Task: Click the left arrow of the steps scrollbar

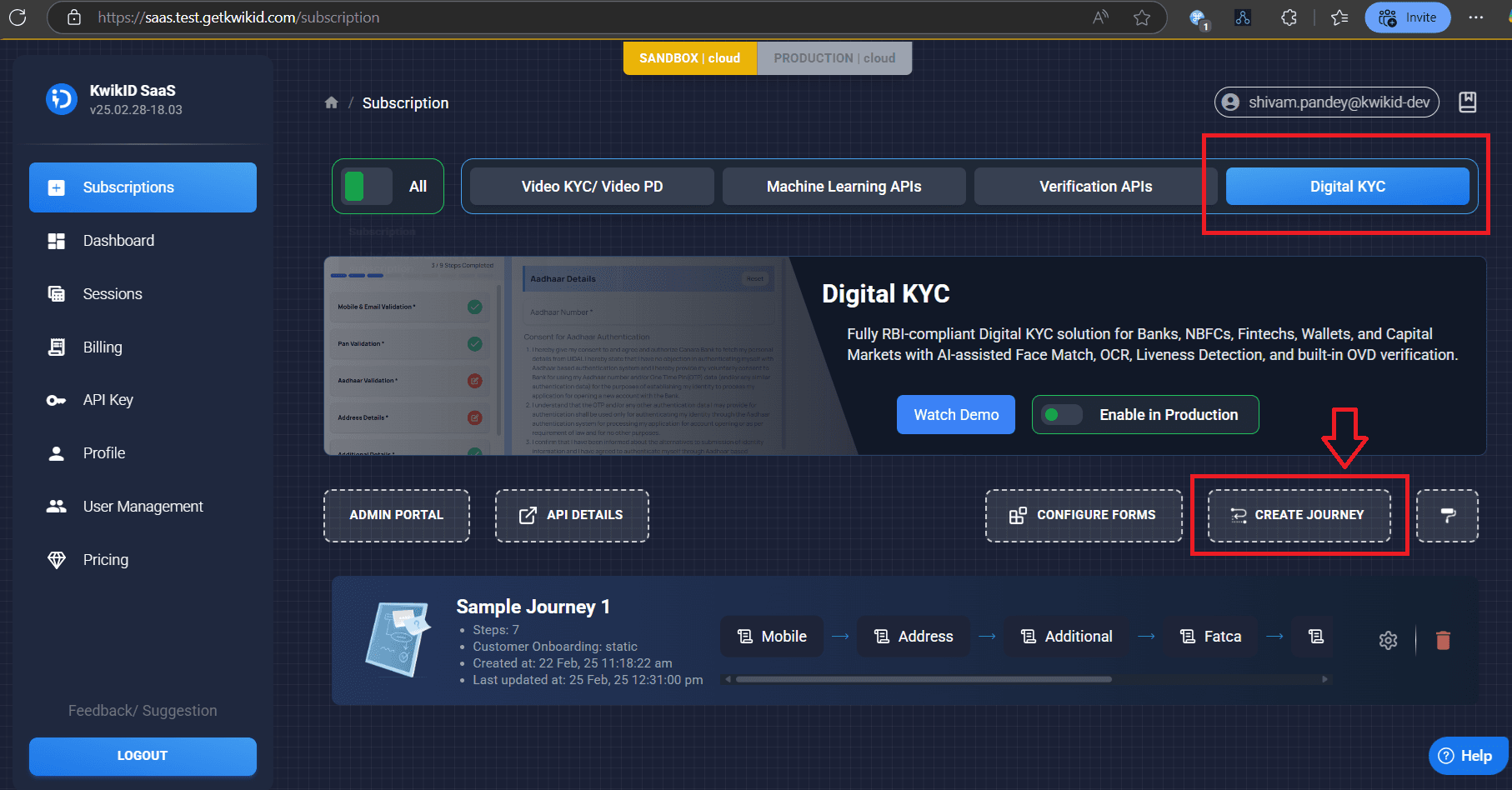Action: pos(728,679)
